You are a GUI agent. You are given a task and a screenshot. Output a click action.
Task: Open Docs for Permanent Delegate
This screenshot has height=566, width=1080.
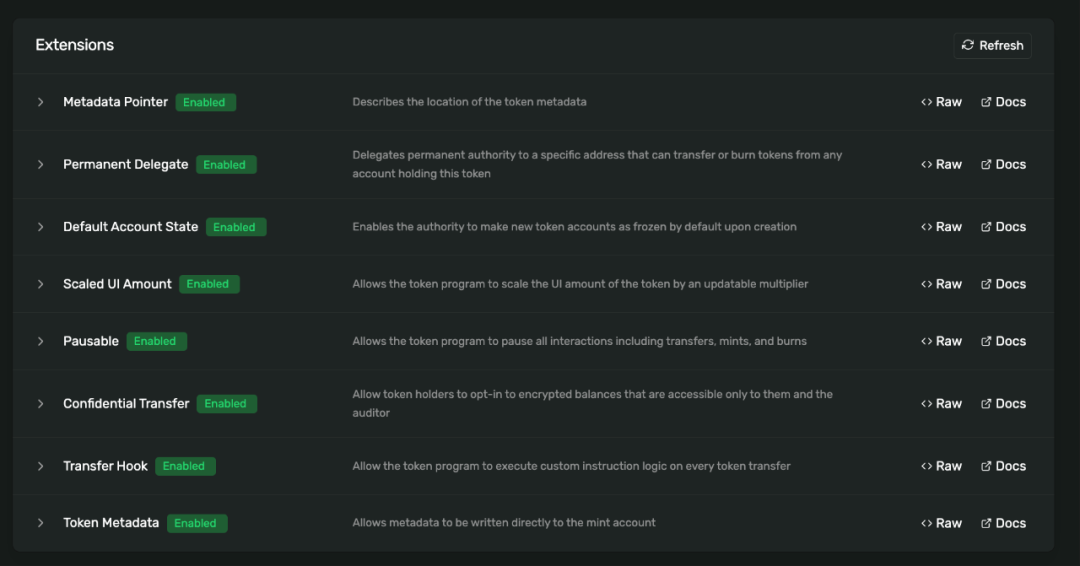1003,165
